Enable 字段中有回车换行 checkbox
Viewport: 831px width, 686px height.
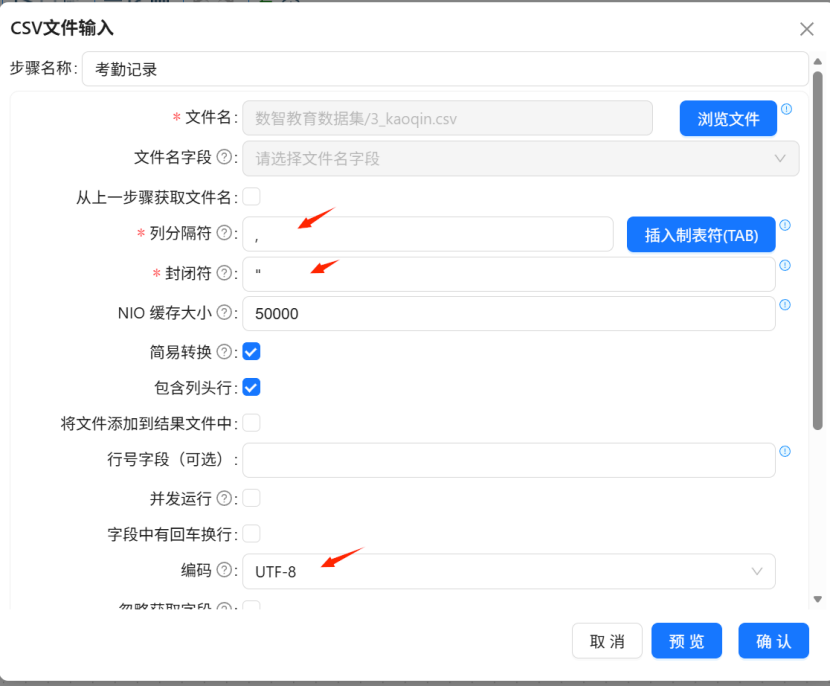tap(251, 534)
